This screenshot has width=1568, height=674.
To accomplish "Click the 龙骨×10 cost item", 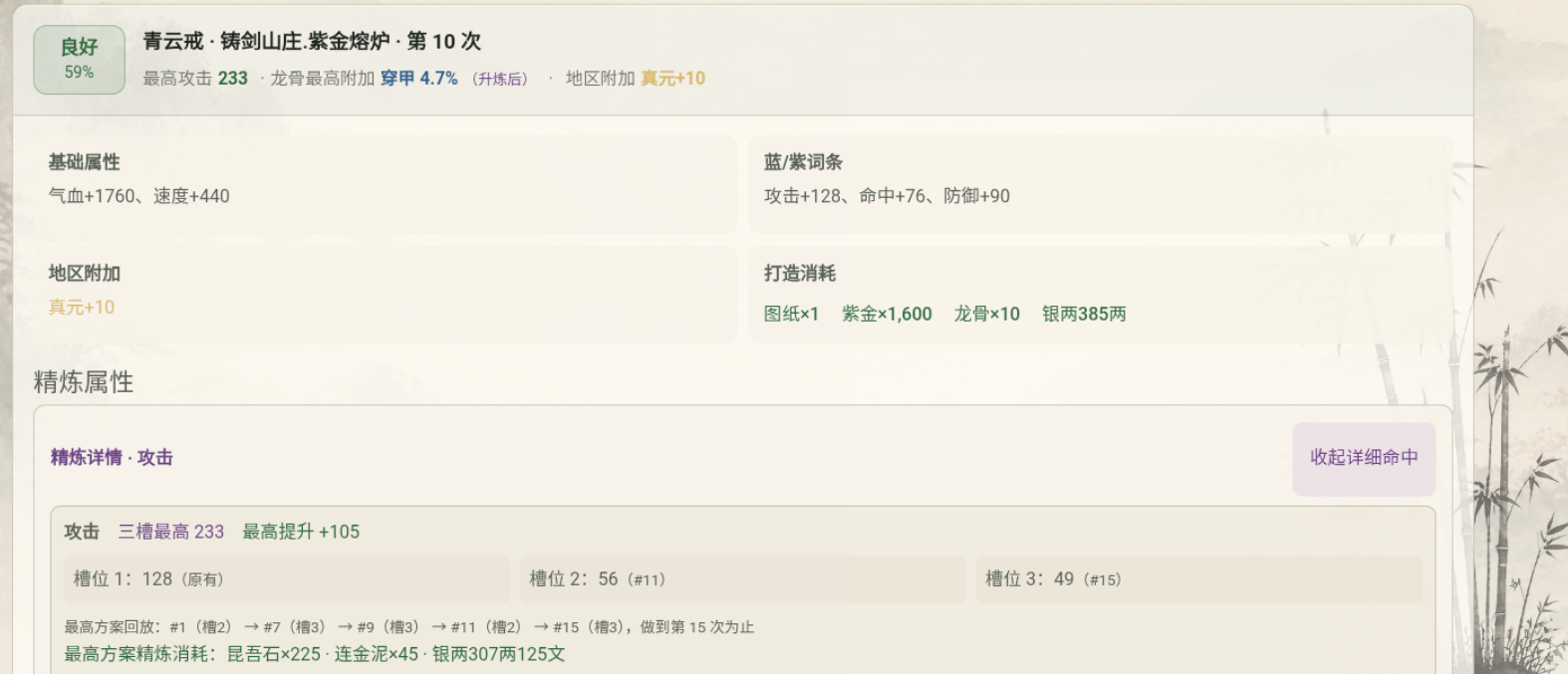I will [987, 314].
